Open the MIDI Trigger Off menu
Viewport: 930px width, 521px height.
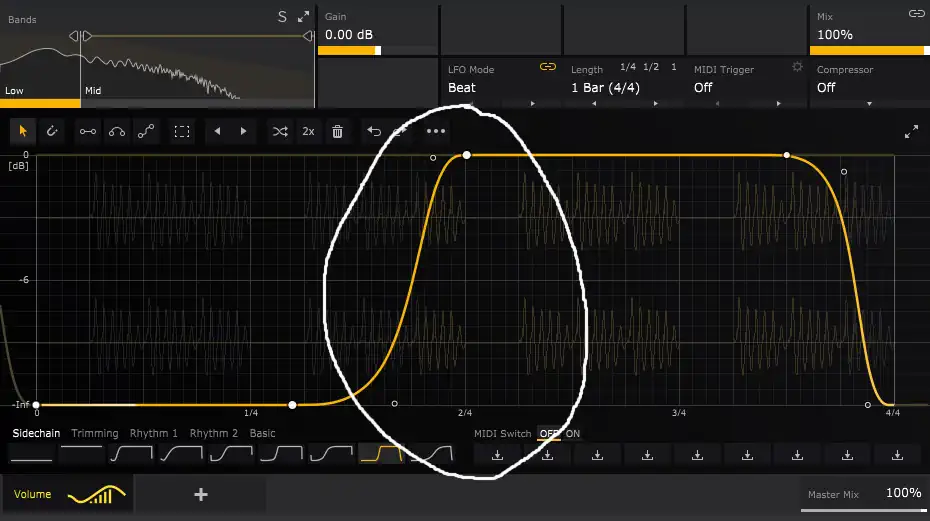point(703,88)
